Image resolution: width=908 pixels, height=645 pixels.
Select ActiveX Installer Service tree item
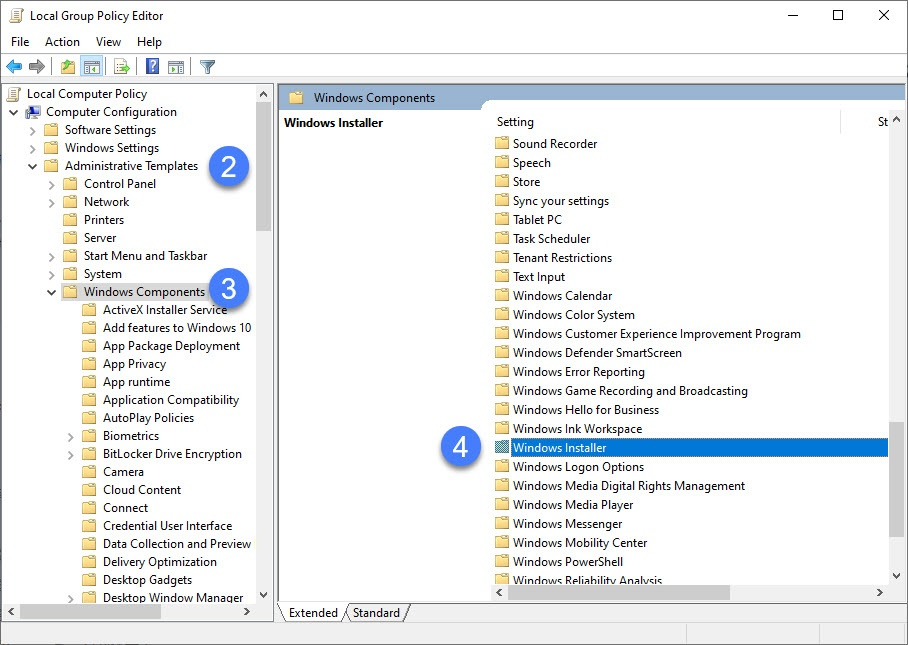pyautogui.click(x=165, y=310)
